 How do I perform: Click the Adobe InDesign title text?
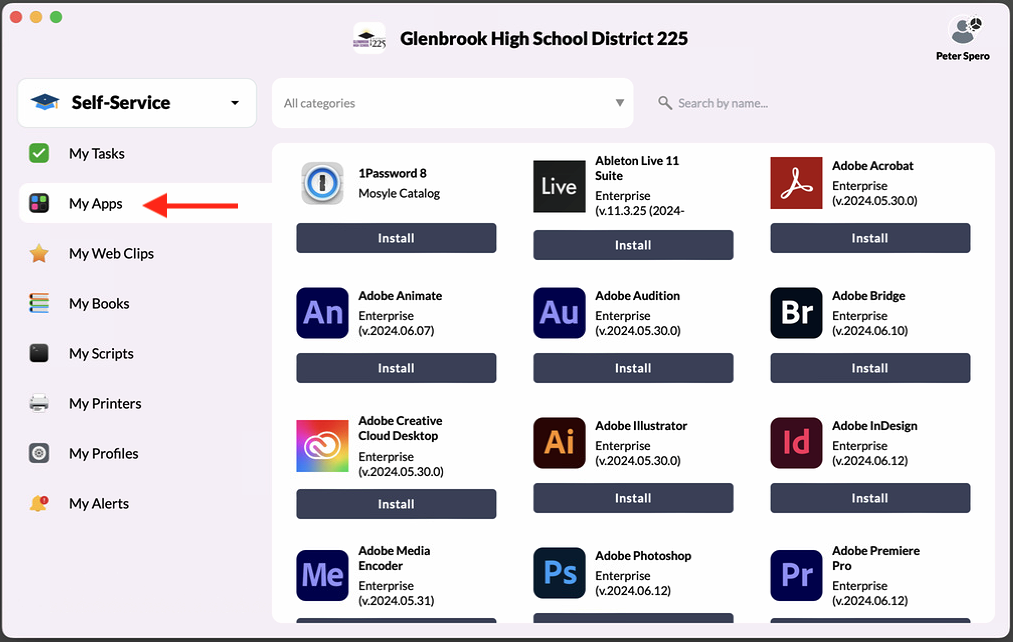(875, 426)
